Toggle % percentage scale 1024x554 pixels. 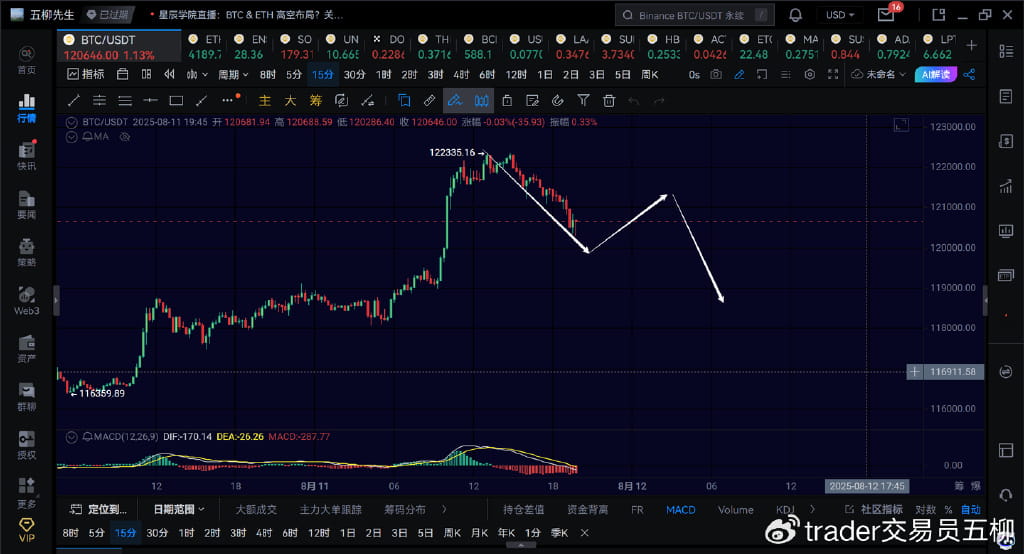point(948,510)
